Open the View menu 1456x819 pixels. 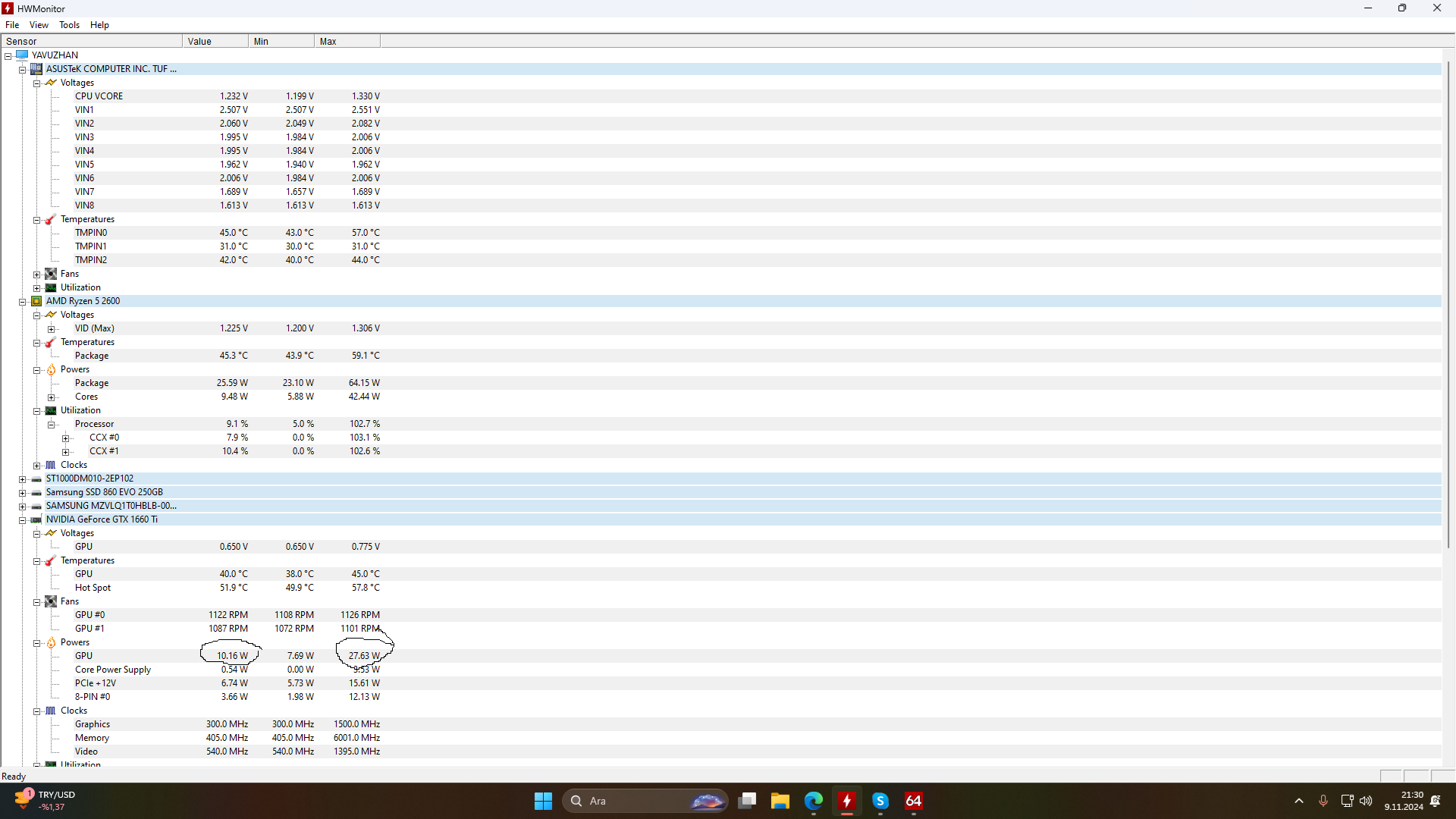[x=39, y=24]
